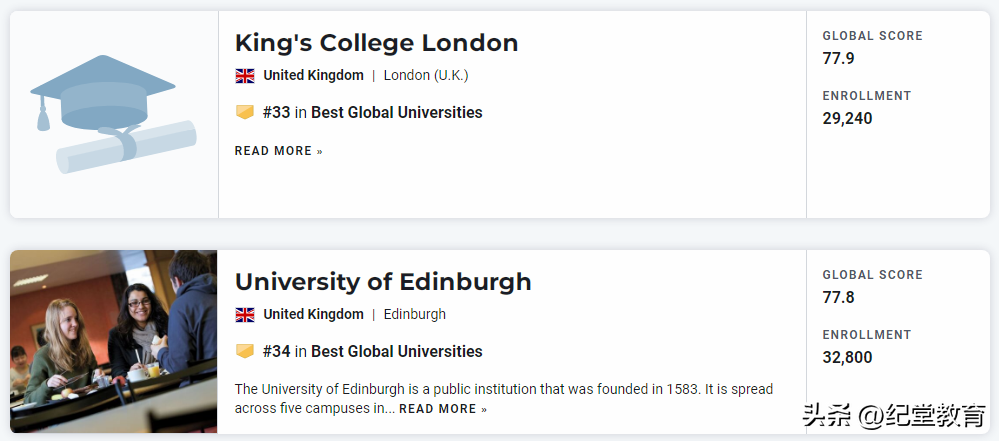Click #34 in Best Global Universities ranking
Image resolution: width=999 pixels, height=441 pixels.
372,351
